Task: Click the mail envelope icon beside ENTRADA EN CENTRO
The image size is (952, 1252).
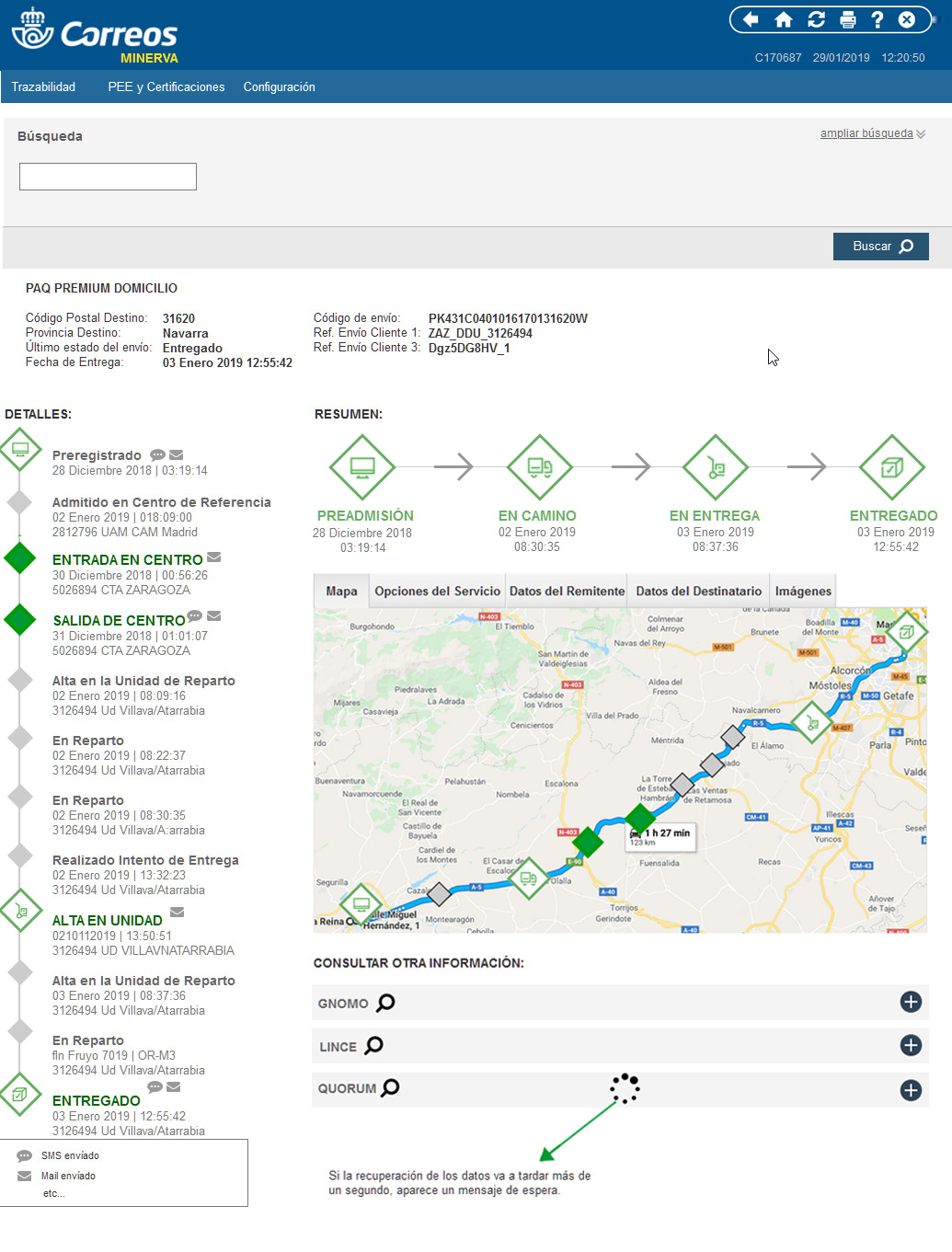Action: tap(213, 556)
